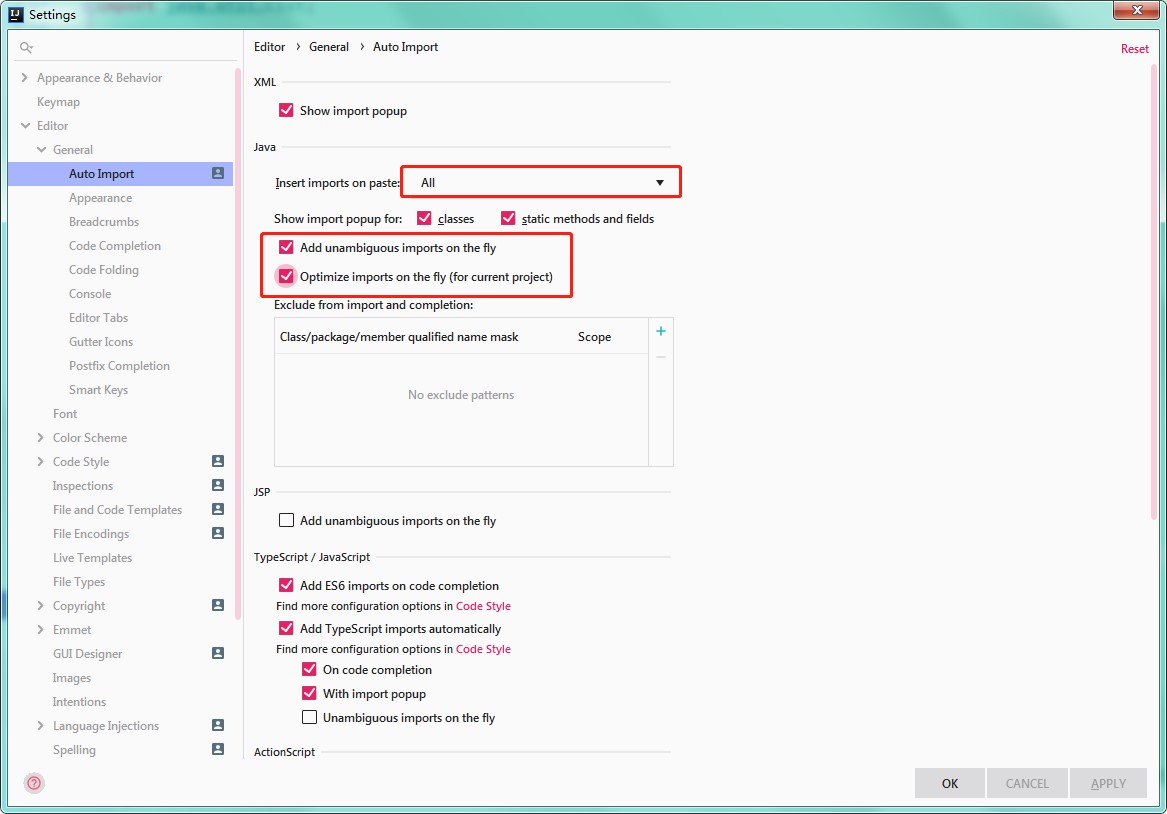Toggle With import popup checkbox
This screenshot has width=1167, height=814.
(x=309, y=693)
